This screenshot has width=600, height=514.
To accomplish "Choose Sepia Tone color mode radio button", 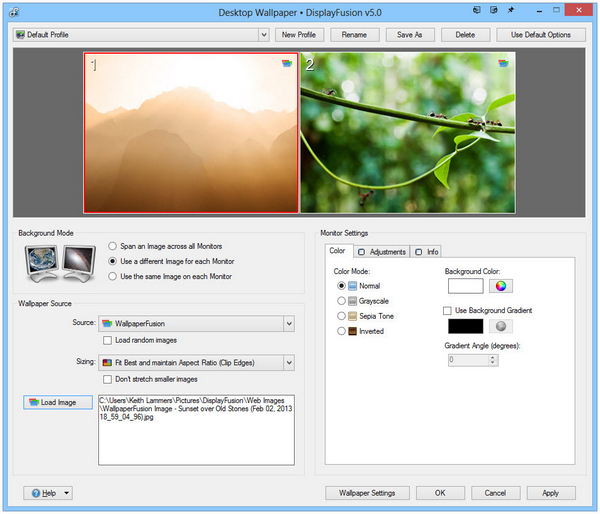I will [341, 316].
